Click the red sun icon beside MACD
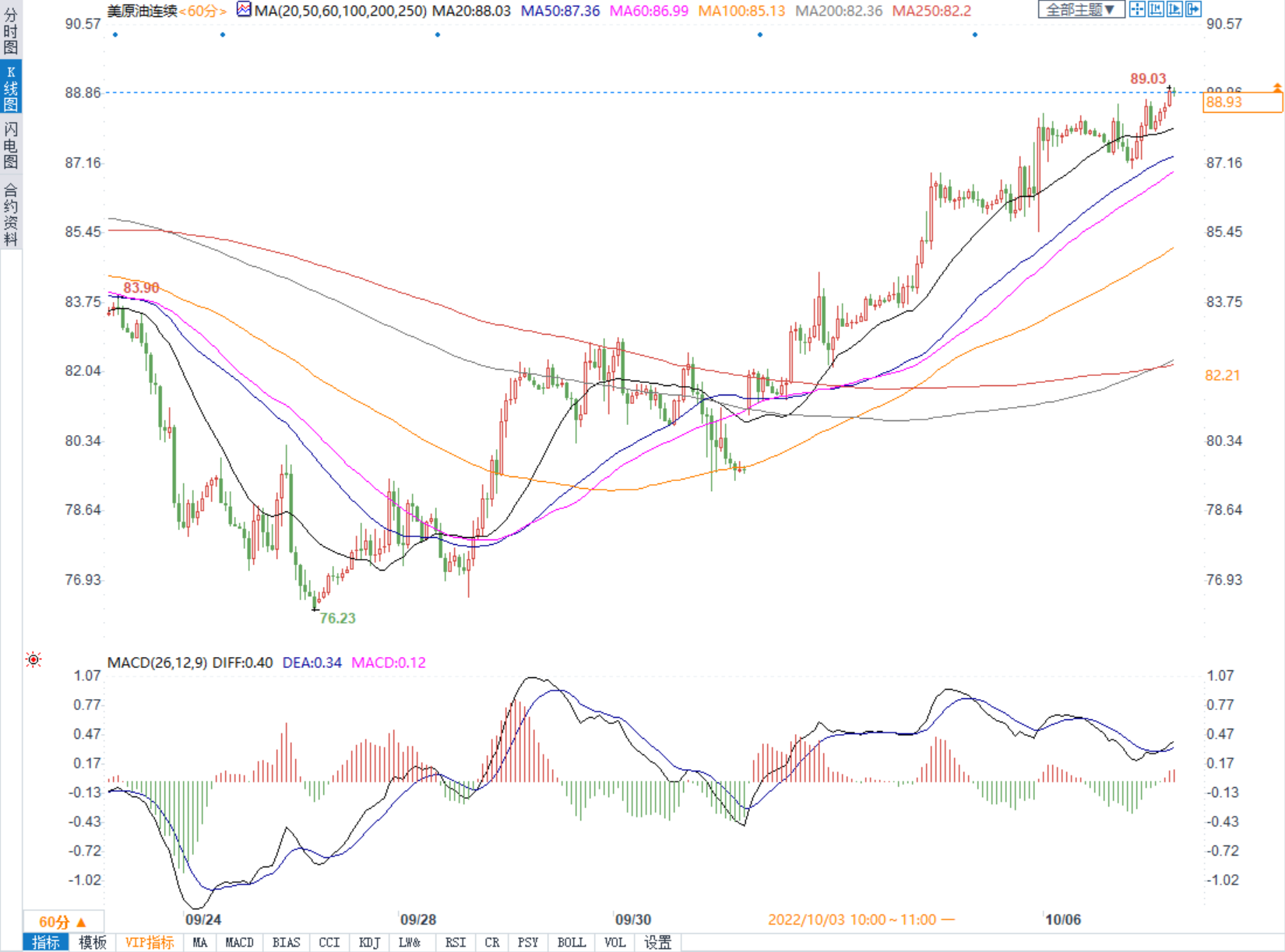Image resolution: width=1285 pixels, height=952 pixels. (x=33, y=660)
